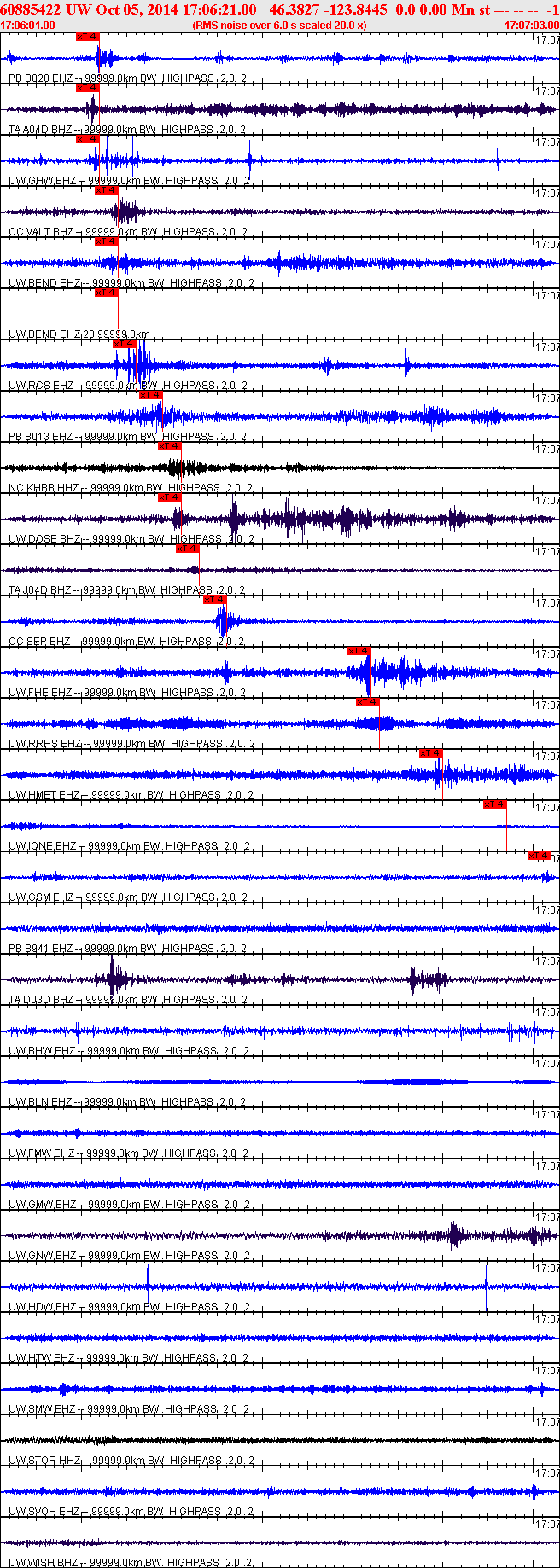The width and height of the screenshot is (560, 1568).
Task: Select the red pick flag above UW RCS waveform
Action: coord(125,344)
